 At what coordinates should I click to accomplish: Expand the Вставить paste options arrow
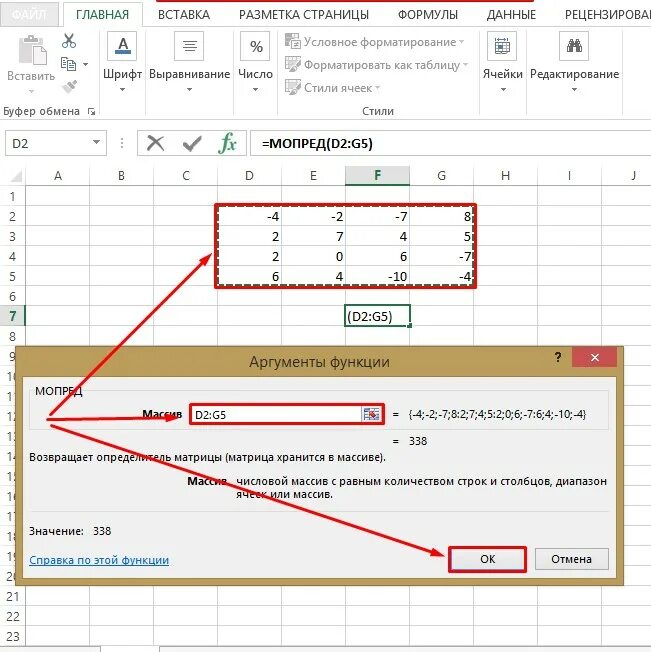32,91
